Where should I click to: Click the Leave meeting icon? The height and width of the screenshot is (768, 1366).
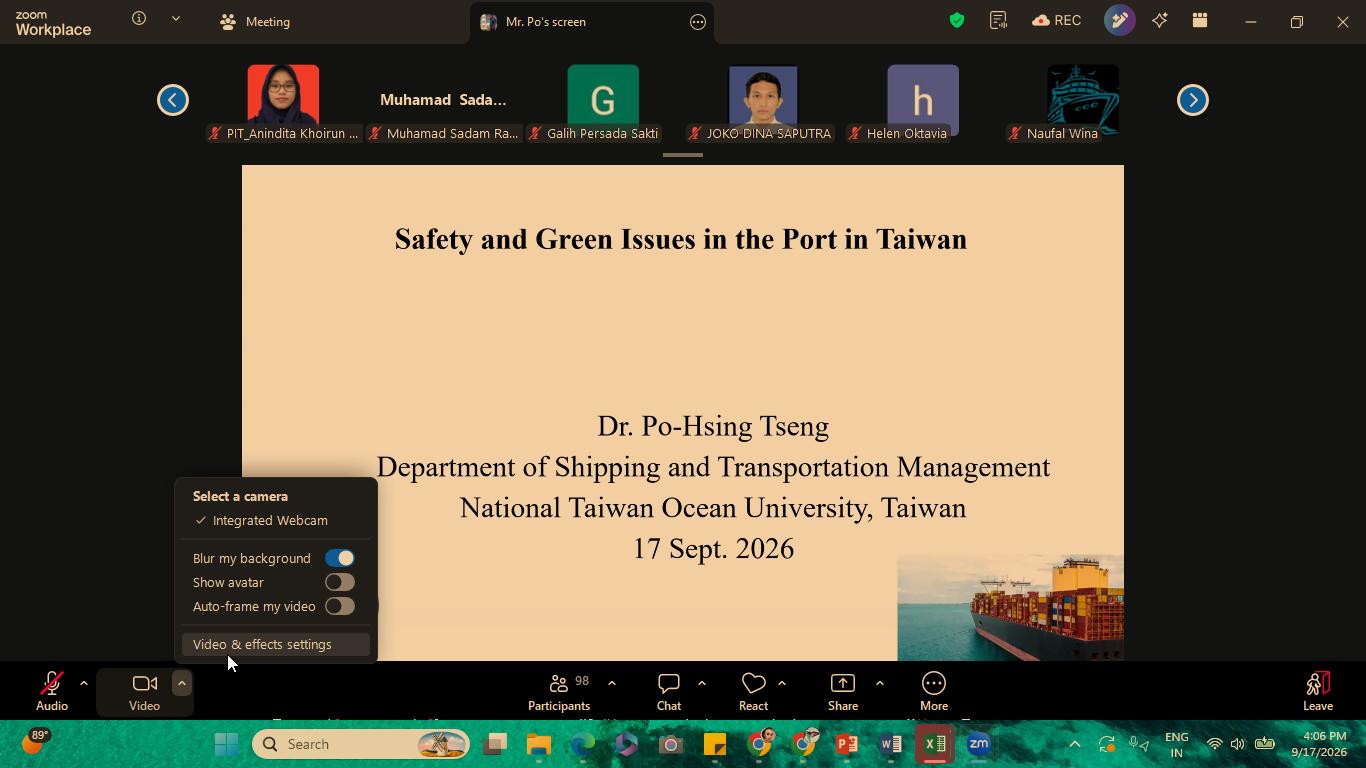1318,684
